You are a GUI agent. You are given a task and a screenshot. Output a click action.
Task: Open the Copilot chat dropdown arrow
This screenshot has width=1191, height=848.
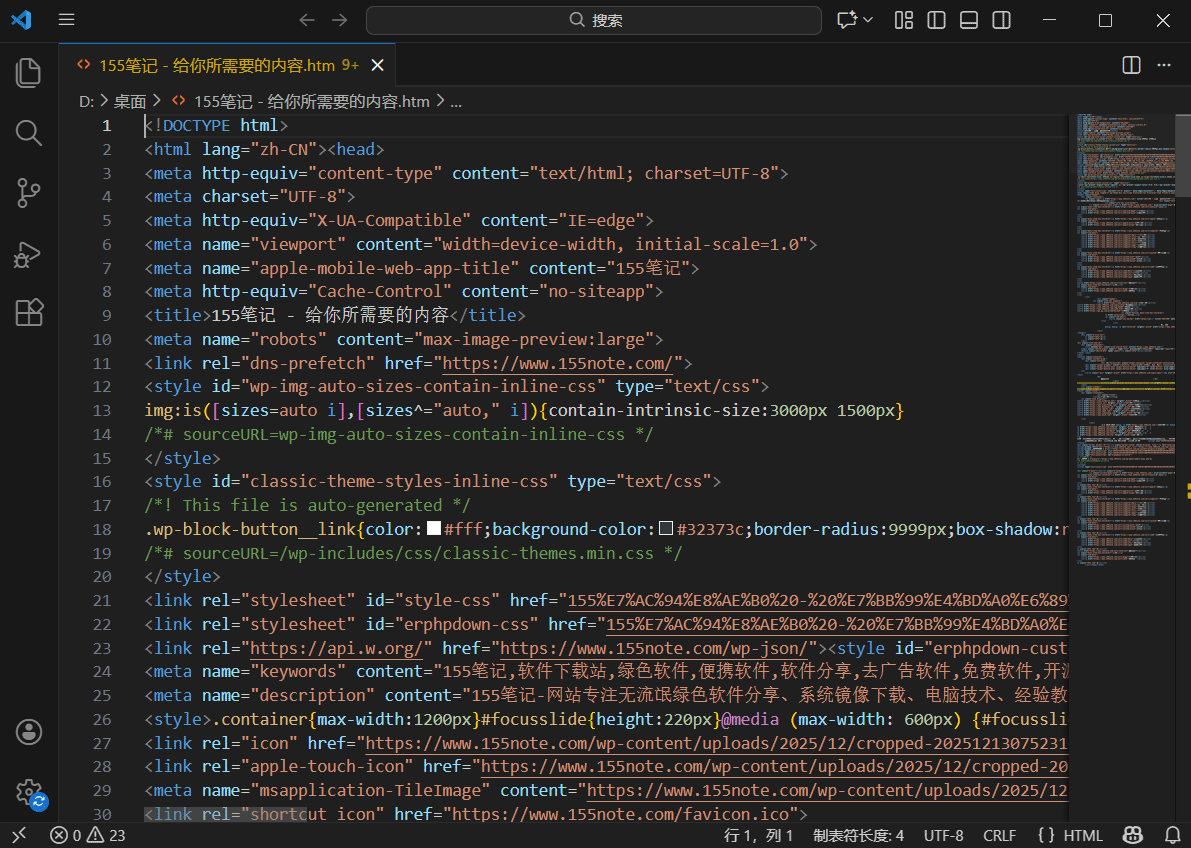coord(867,20)
